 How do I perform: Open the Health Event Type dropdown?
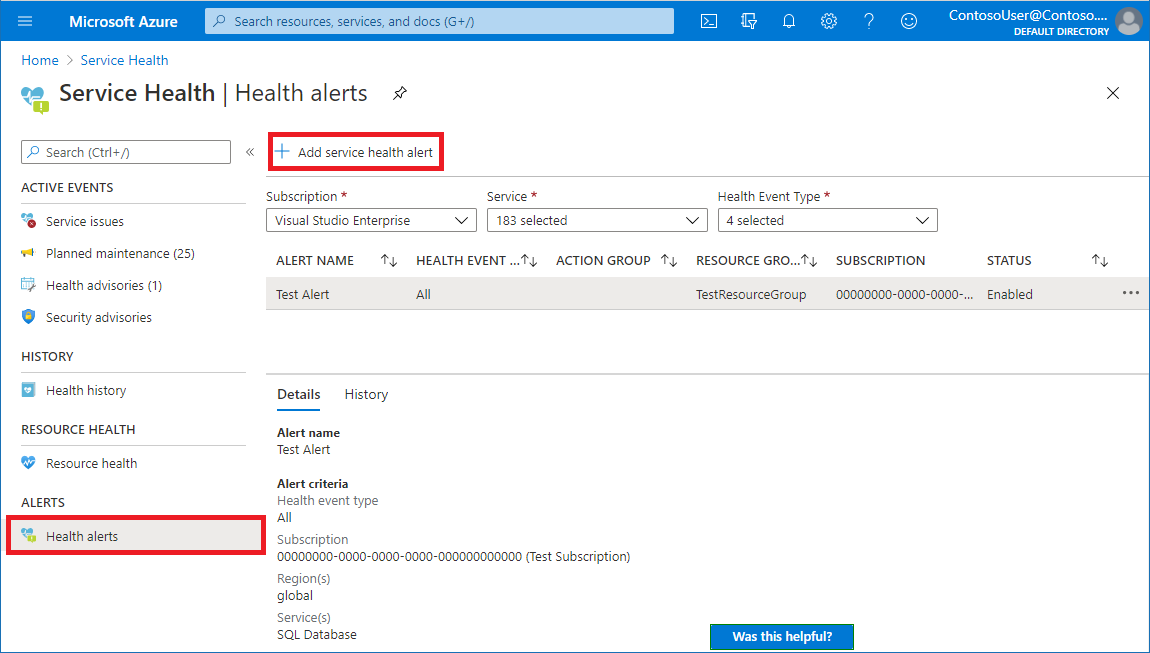(x=827, y=219)
